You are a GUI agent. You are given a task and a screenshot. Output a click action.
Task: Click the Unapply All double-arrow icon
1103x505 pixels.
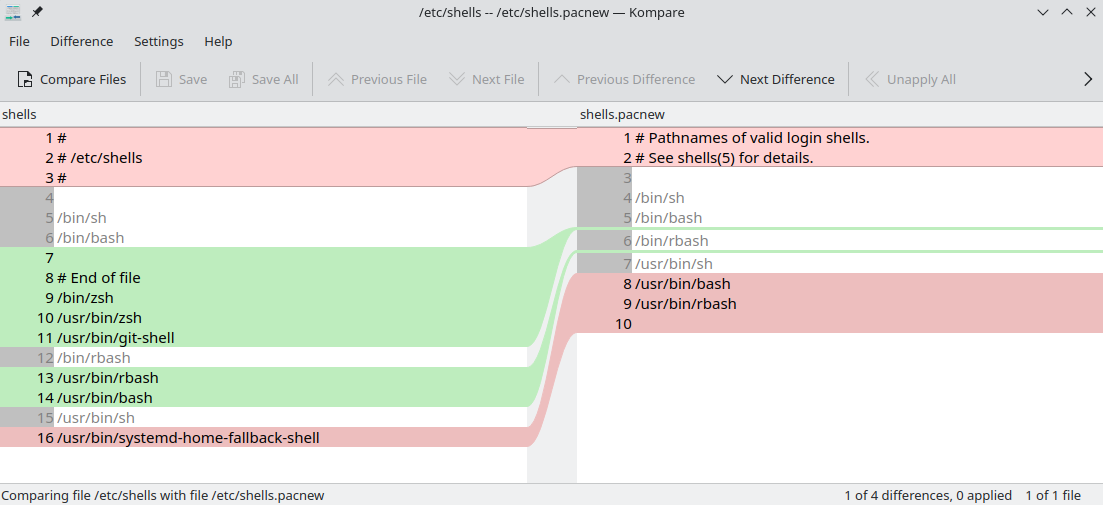click(872, 79)
